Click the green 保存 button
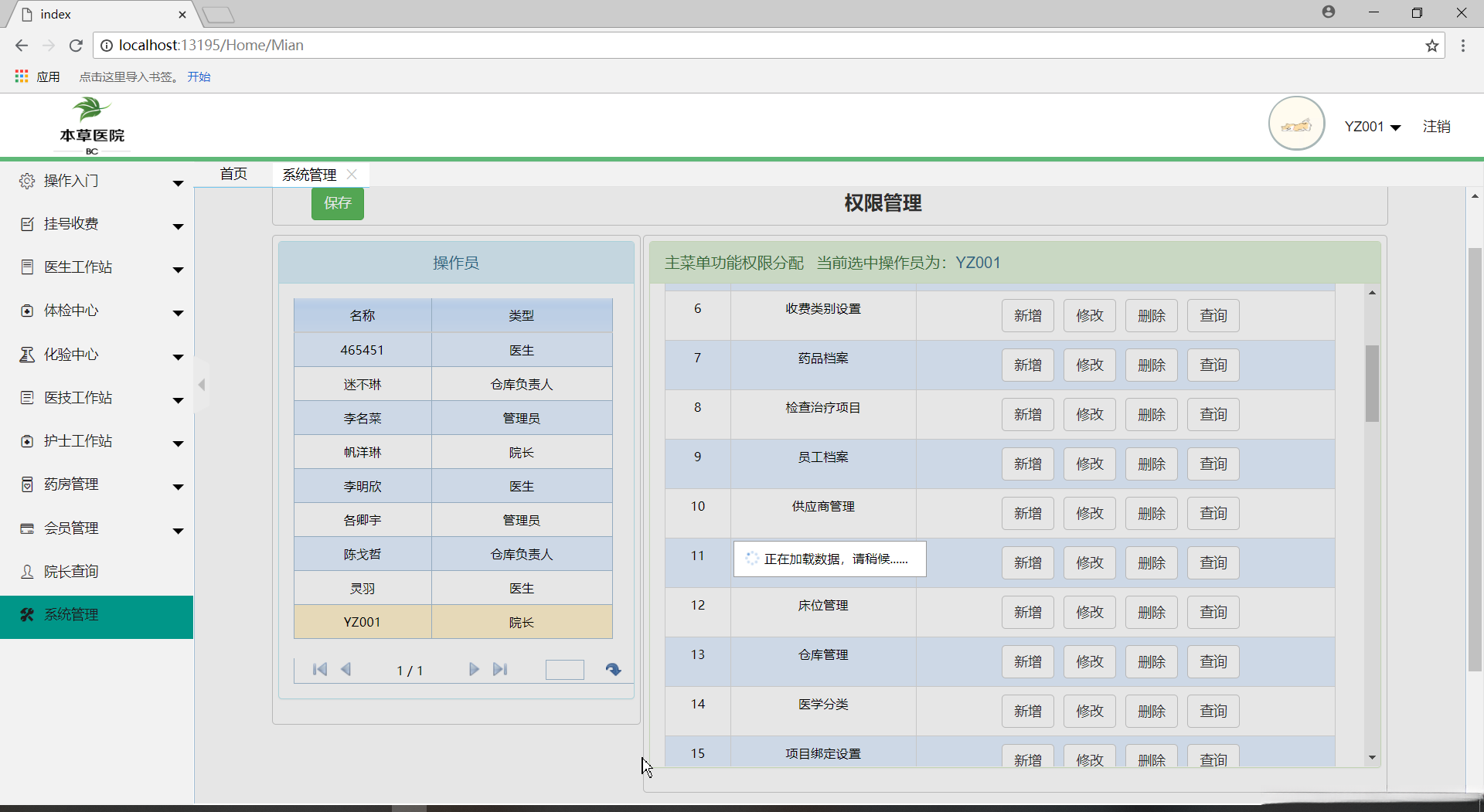Viewport: 1484px width, 812px height. coord(338,203)
